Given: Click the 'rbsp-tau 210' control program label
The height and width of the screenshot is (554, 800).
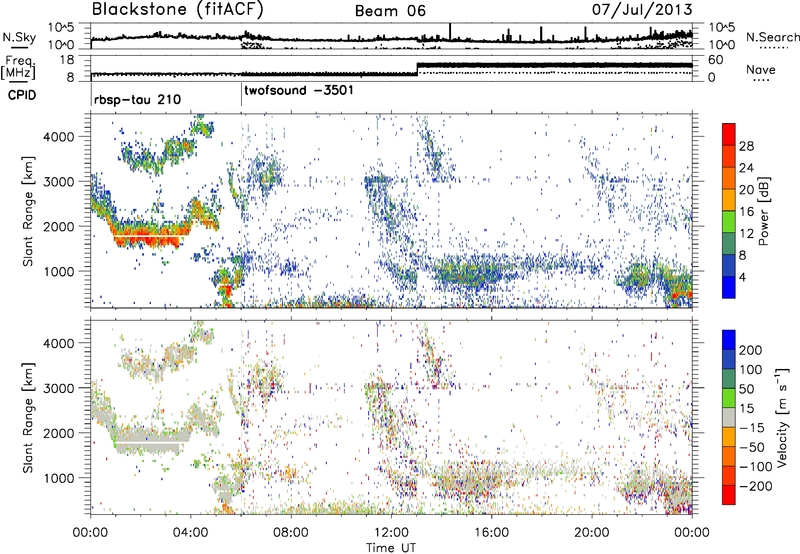Looking at the screenshot, I should click(x=137, y=99).
